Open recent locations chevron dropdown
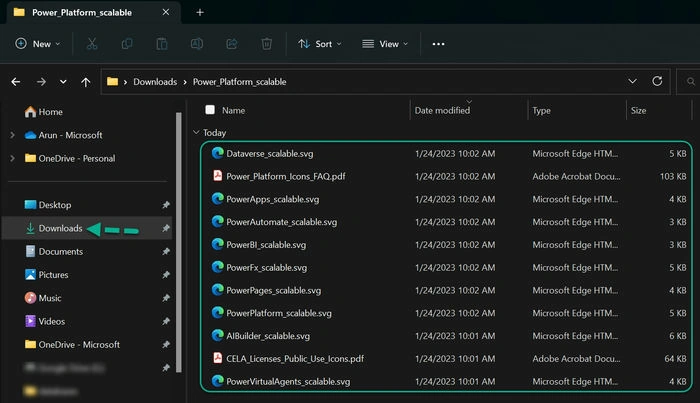Viewport: 700px width, 403px height. click(63, 82)
